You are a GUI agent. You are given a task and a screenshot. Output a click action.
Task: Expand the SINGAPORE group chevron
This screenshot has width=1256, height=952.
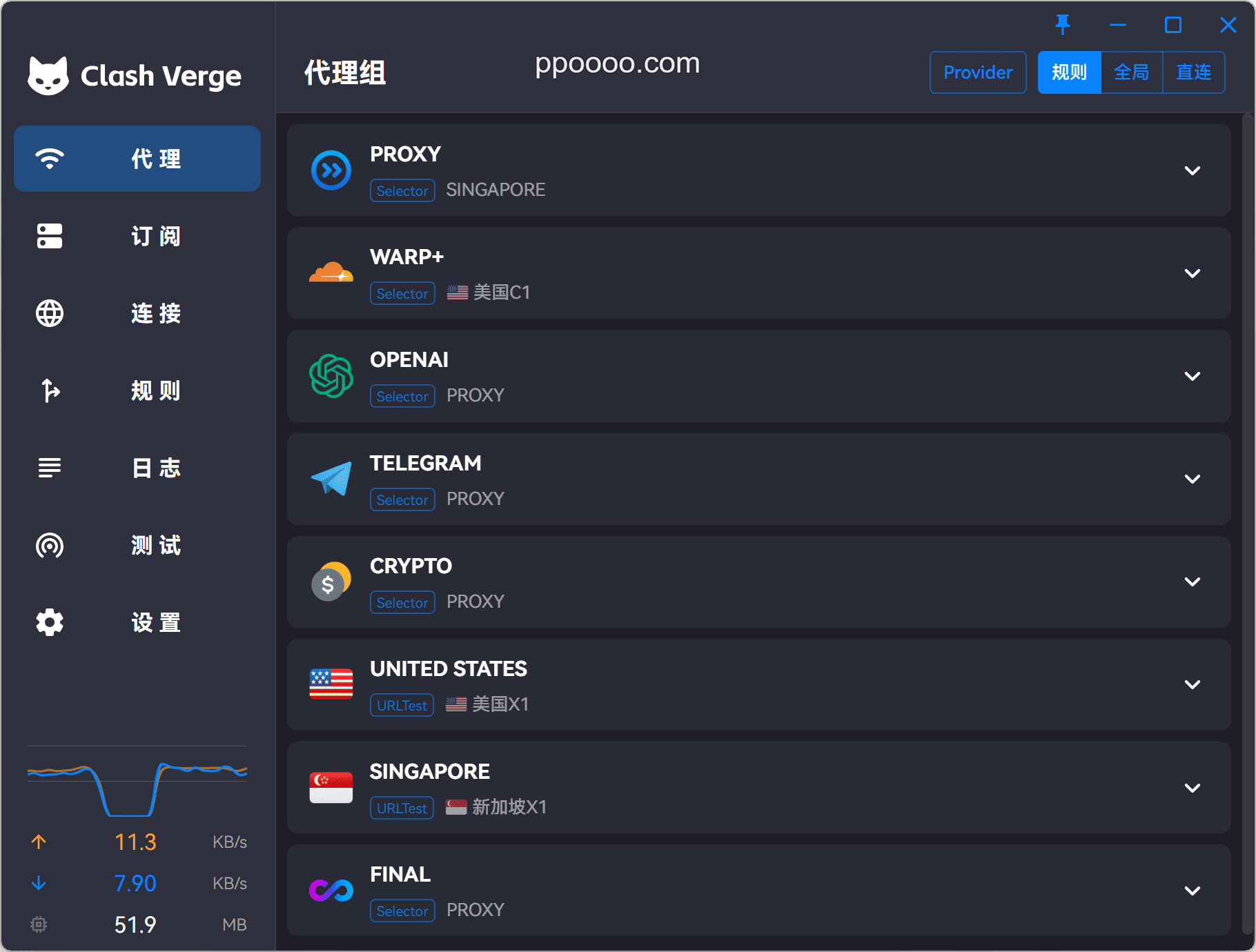pos(1193,788)
